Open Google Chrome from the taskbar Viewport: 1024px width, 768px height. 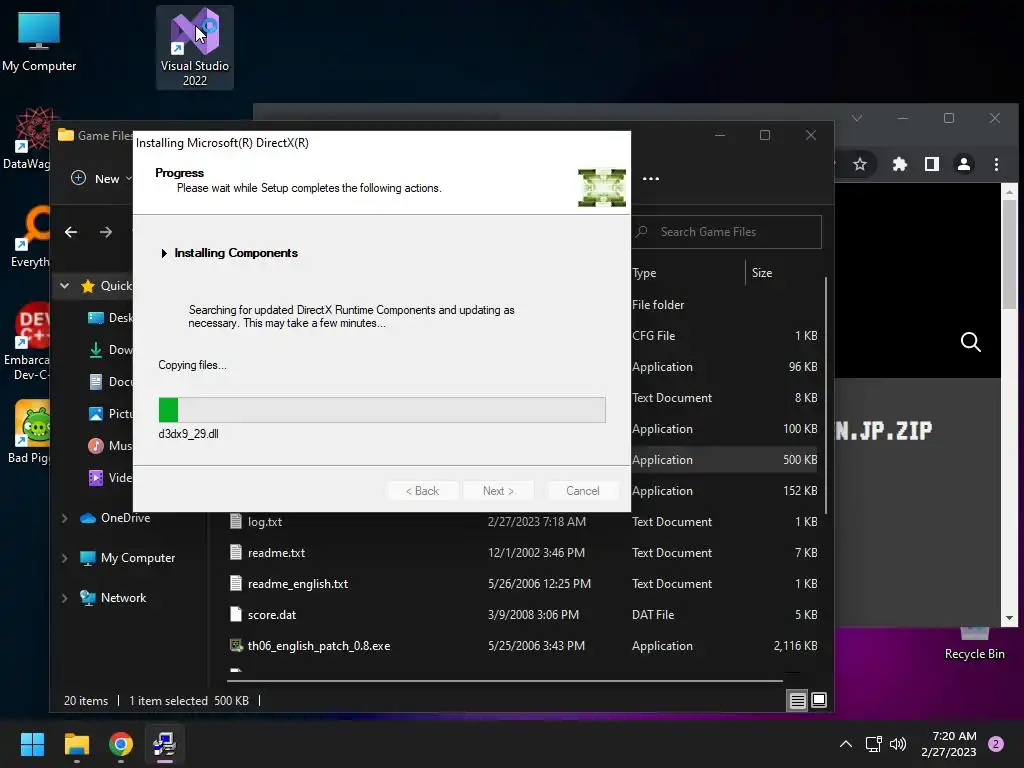coord(121,744)
